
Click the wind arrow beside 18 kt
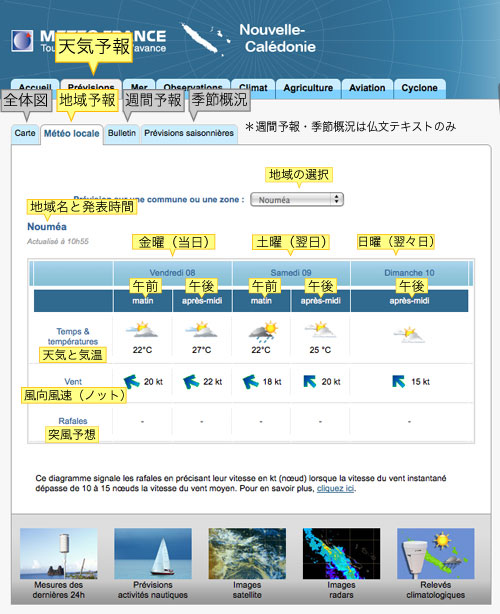click(251, 381)
